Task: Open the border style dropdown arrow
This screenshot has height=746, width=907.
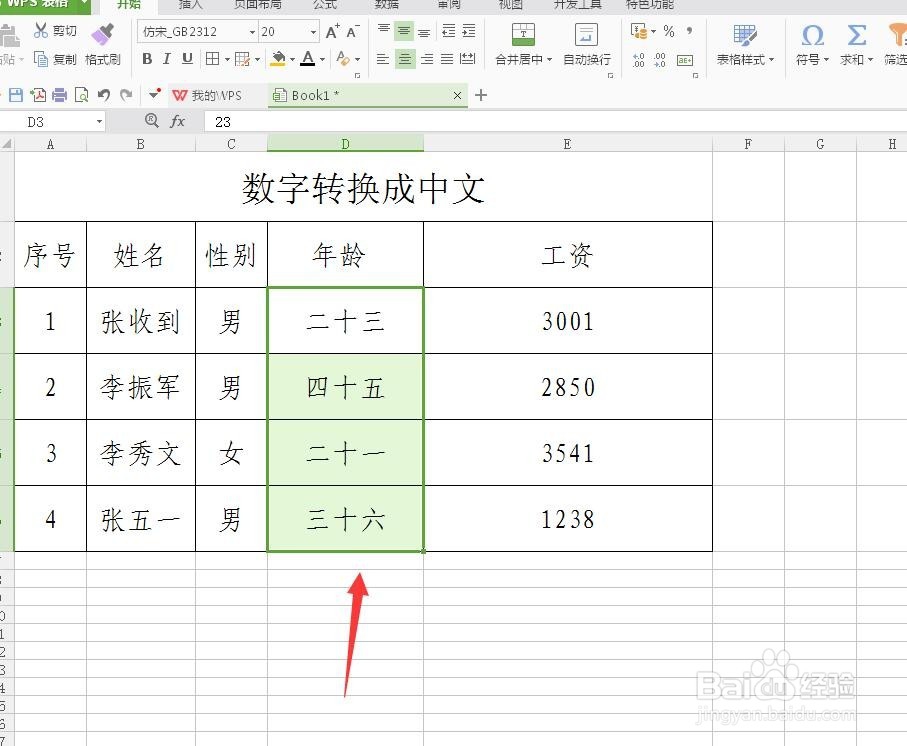Action: click(227, 60)
